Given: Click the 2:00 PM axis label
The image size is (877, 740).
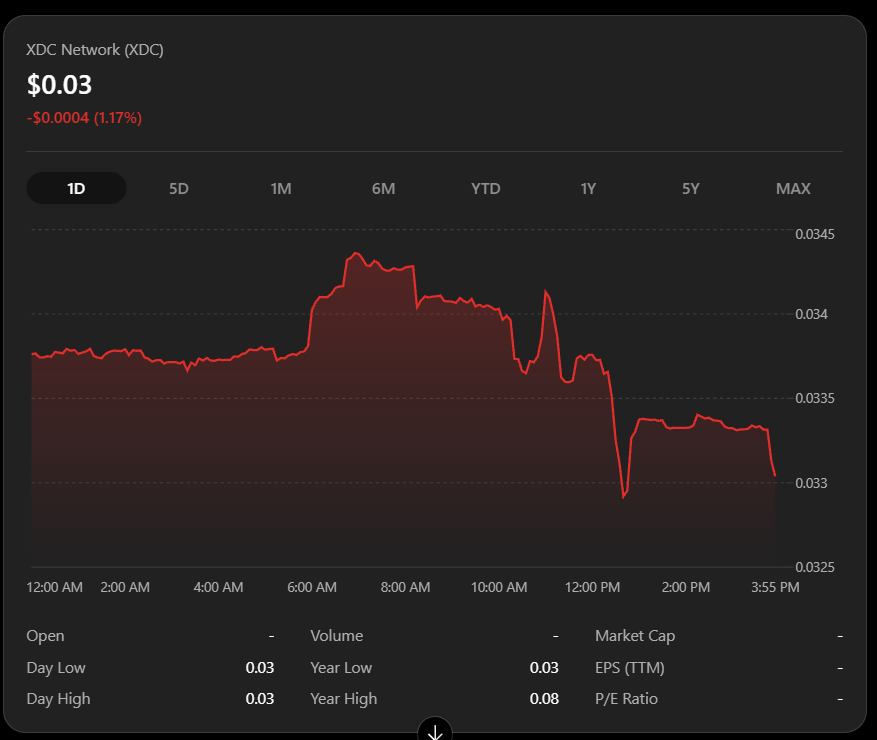Looking at the screenshot, I should [x=686, y=587].
